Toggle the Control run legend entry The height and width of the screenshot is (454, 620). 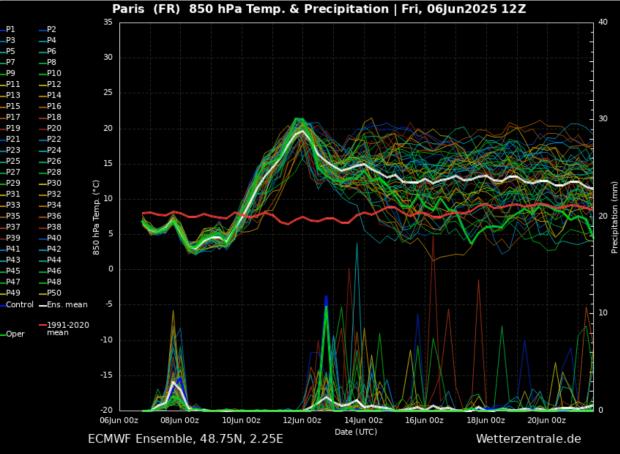(19, 304)
